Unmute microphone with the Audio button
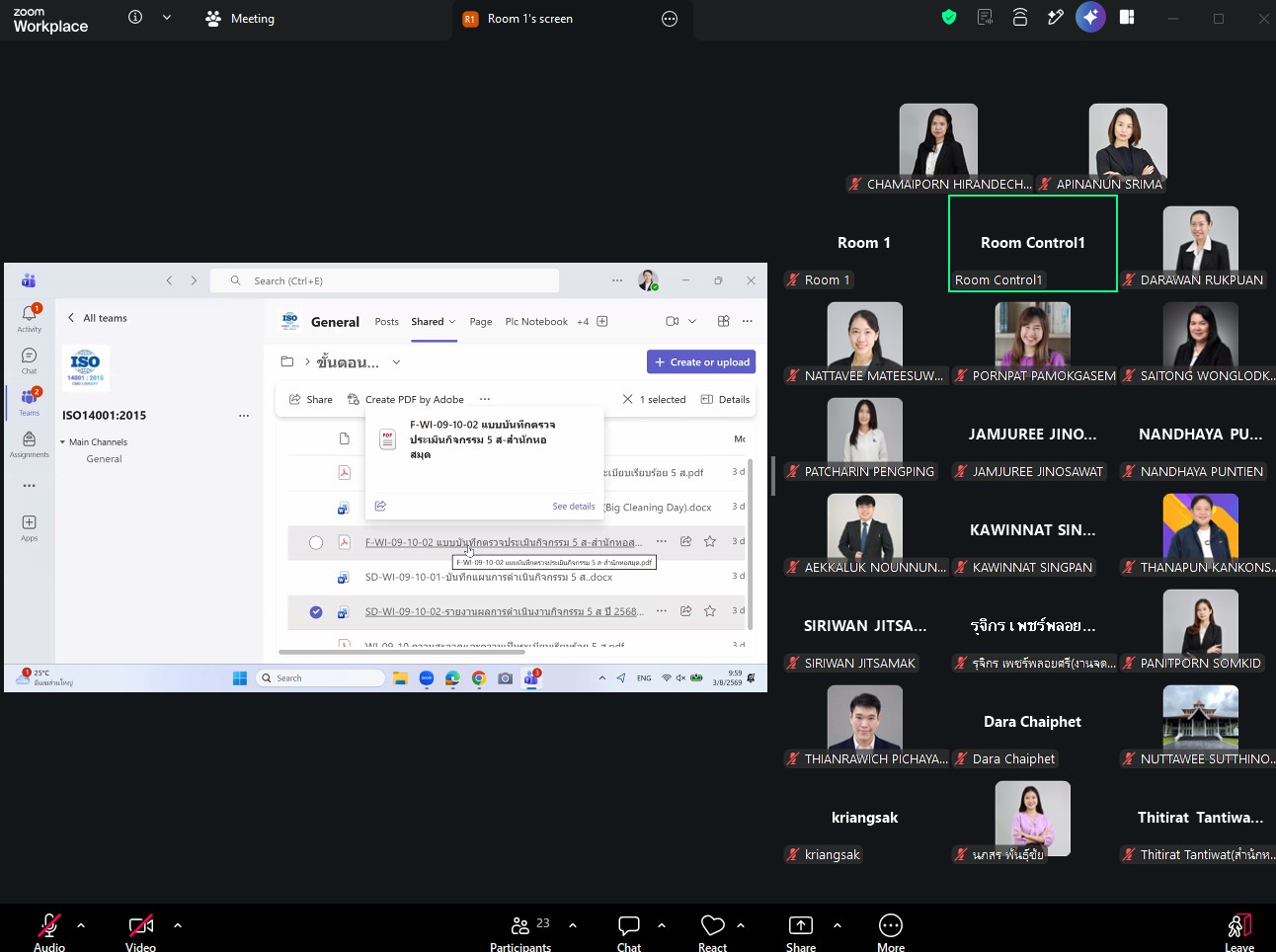The height and width of the screenshot is (952, 1276). tap(49, 931)
